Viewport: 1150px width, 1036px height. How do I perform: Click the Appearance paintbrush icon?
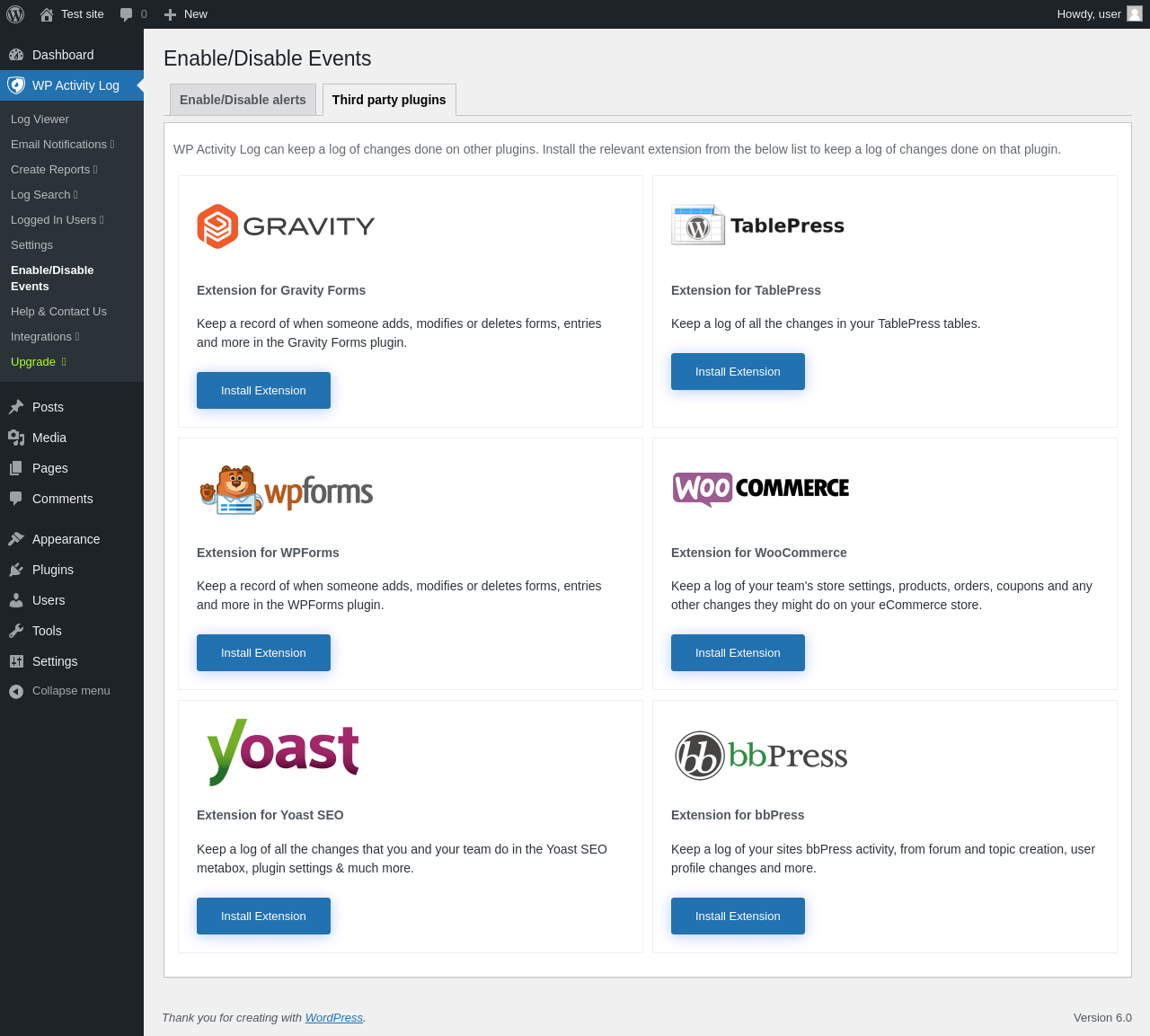[x=16, y=539]
